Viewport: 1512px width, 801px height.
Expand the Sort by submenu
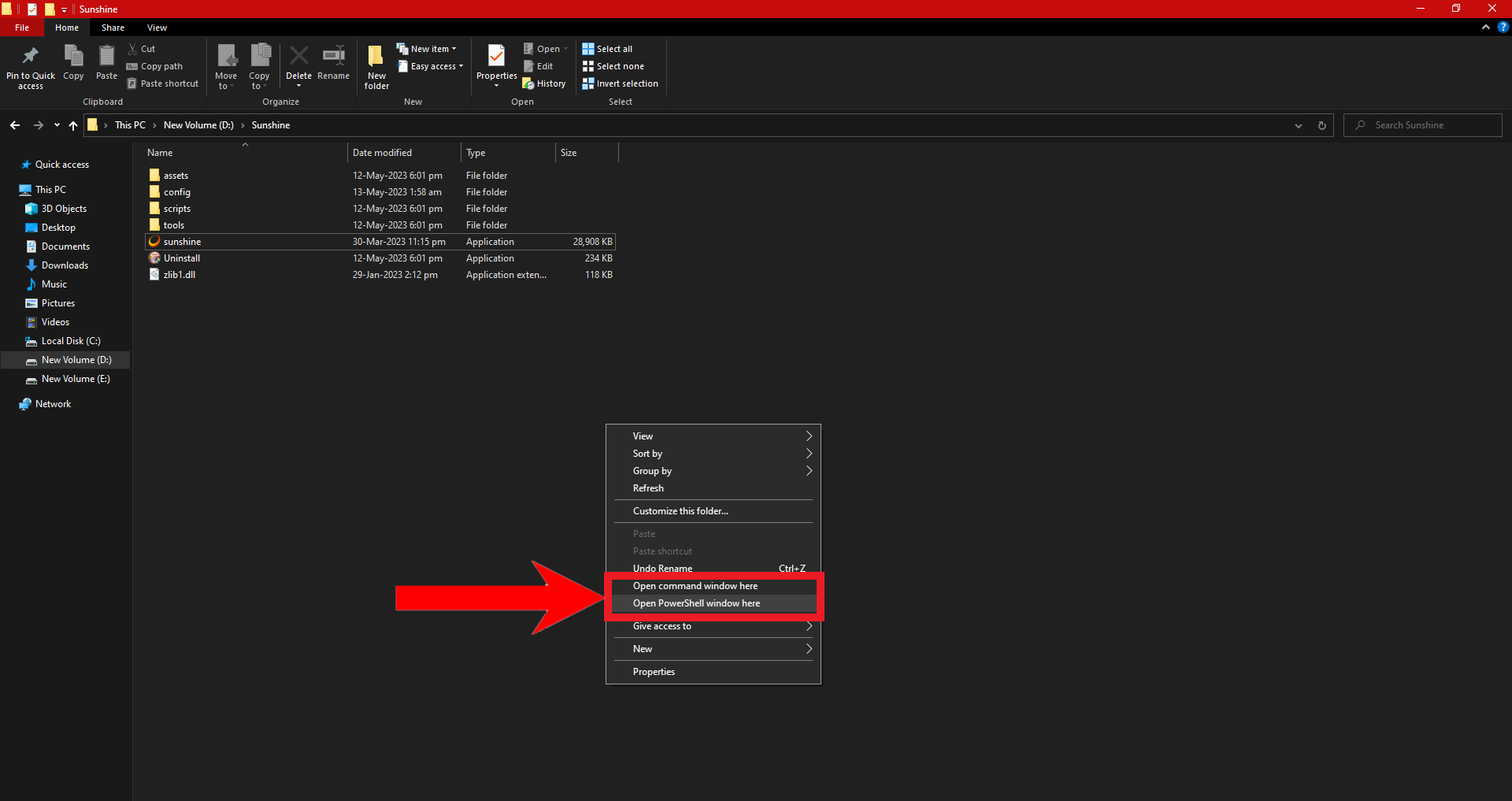[x=713, y=454]
